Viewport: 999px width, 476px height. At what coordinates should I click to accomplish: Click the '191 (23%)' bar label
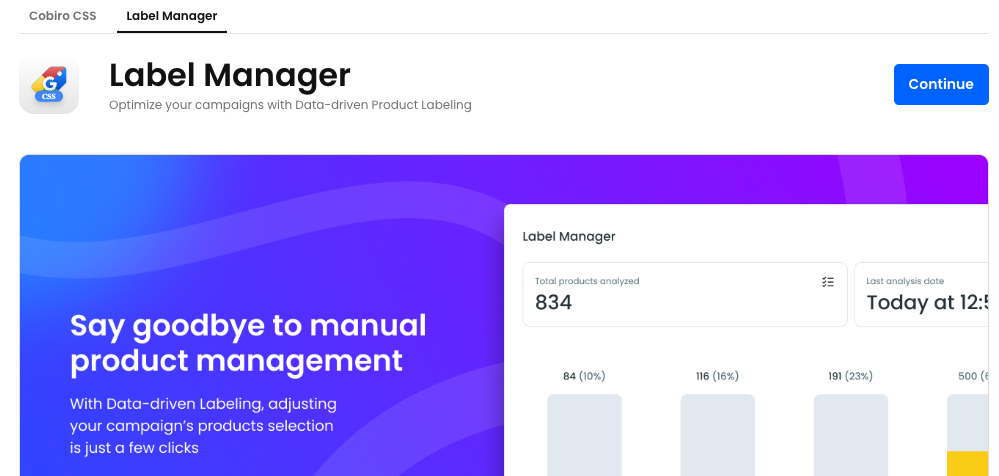point(851,376)
